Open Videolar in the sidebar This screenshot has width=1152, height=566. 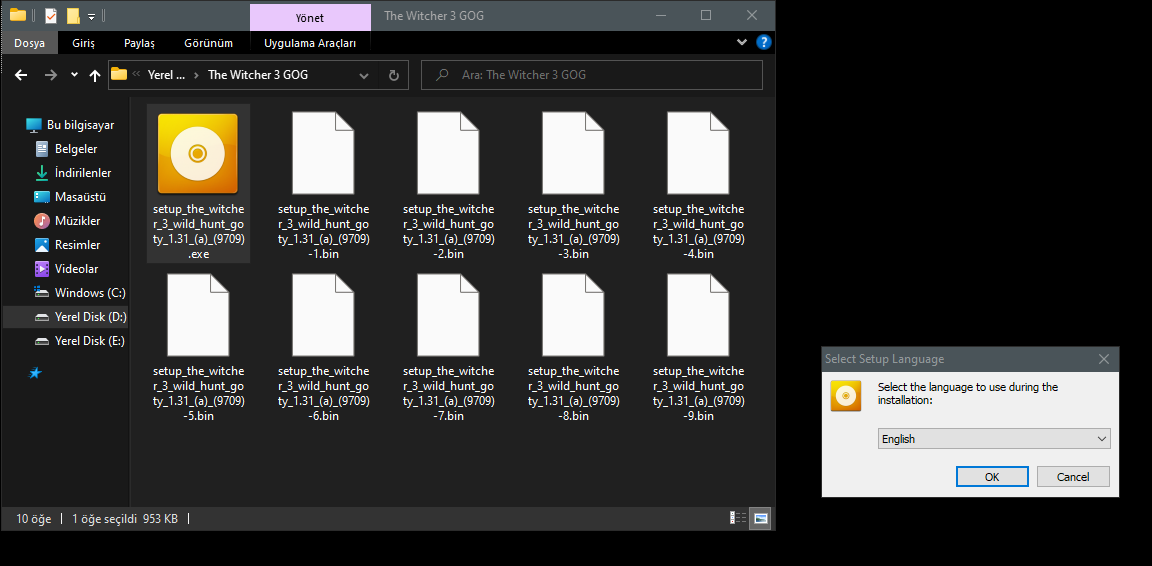[x=66, y=269]
